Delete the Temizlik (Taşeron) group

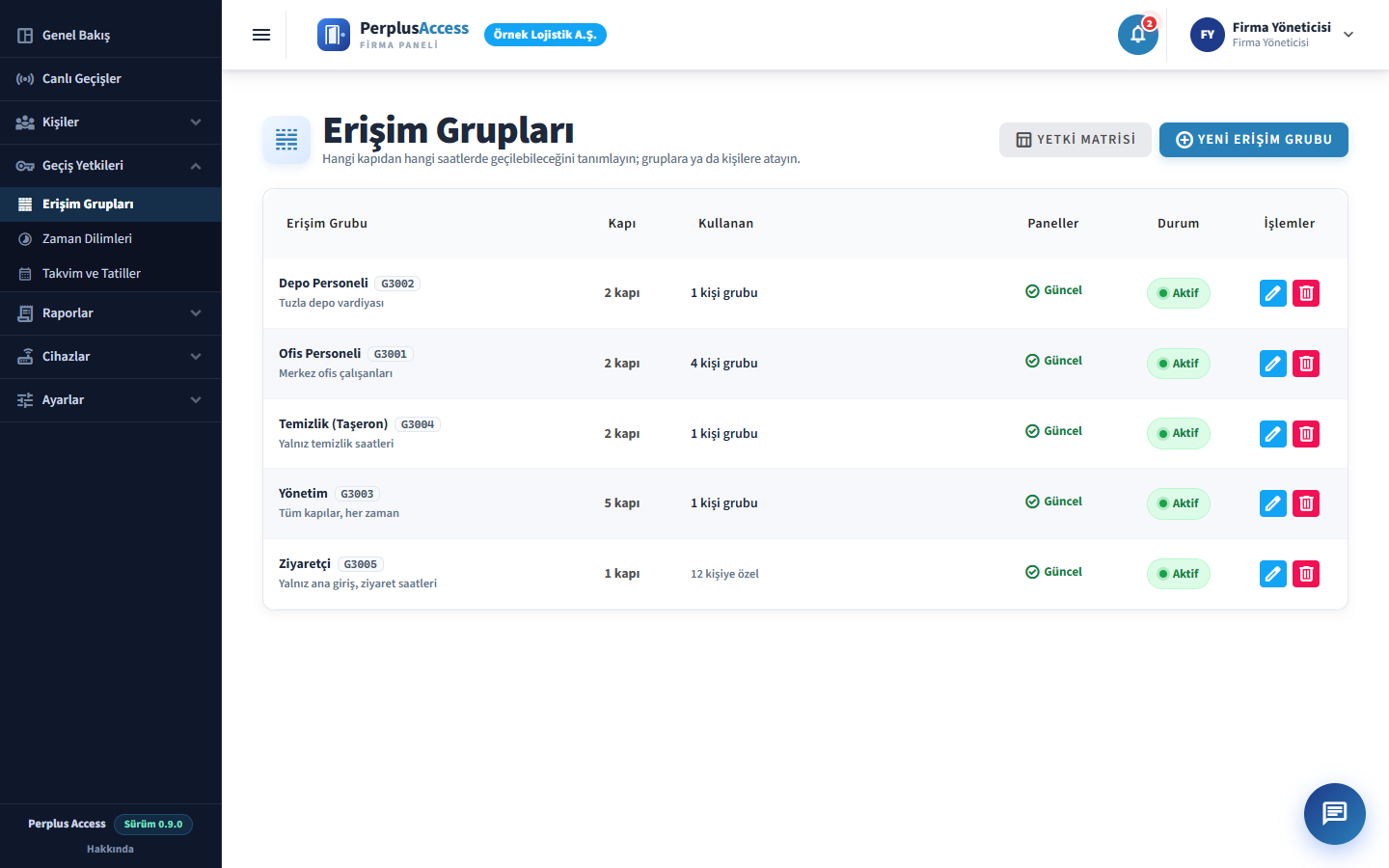point(1306,434)
